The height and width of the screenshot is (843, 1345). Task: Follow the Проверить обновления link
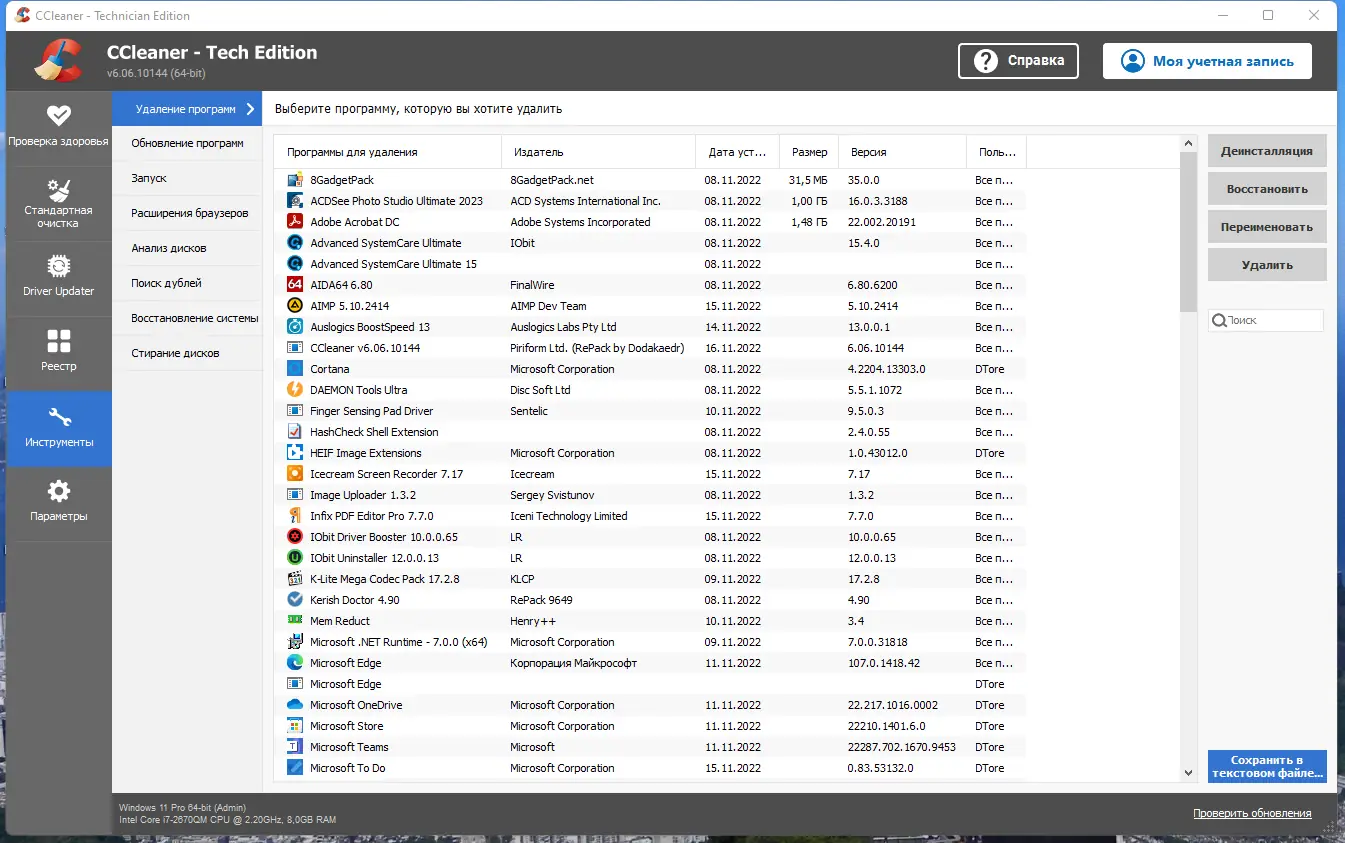(x=1253, y=813)
